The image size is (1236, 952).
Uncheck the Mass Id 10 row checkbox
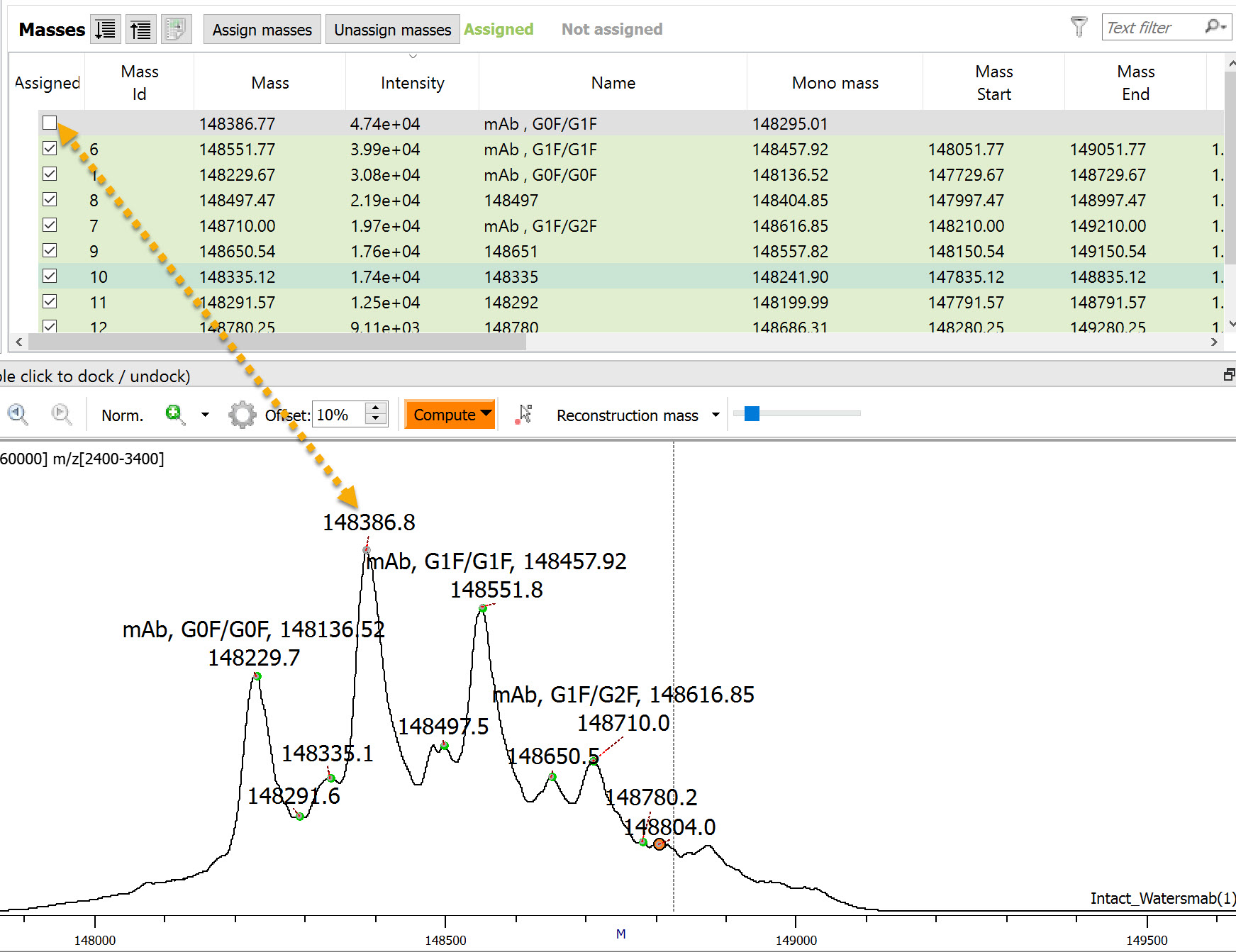coord(50,276)
